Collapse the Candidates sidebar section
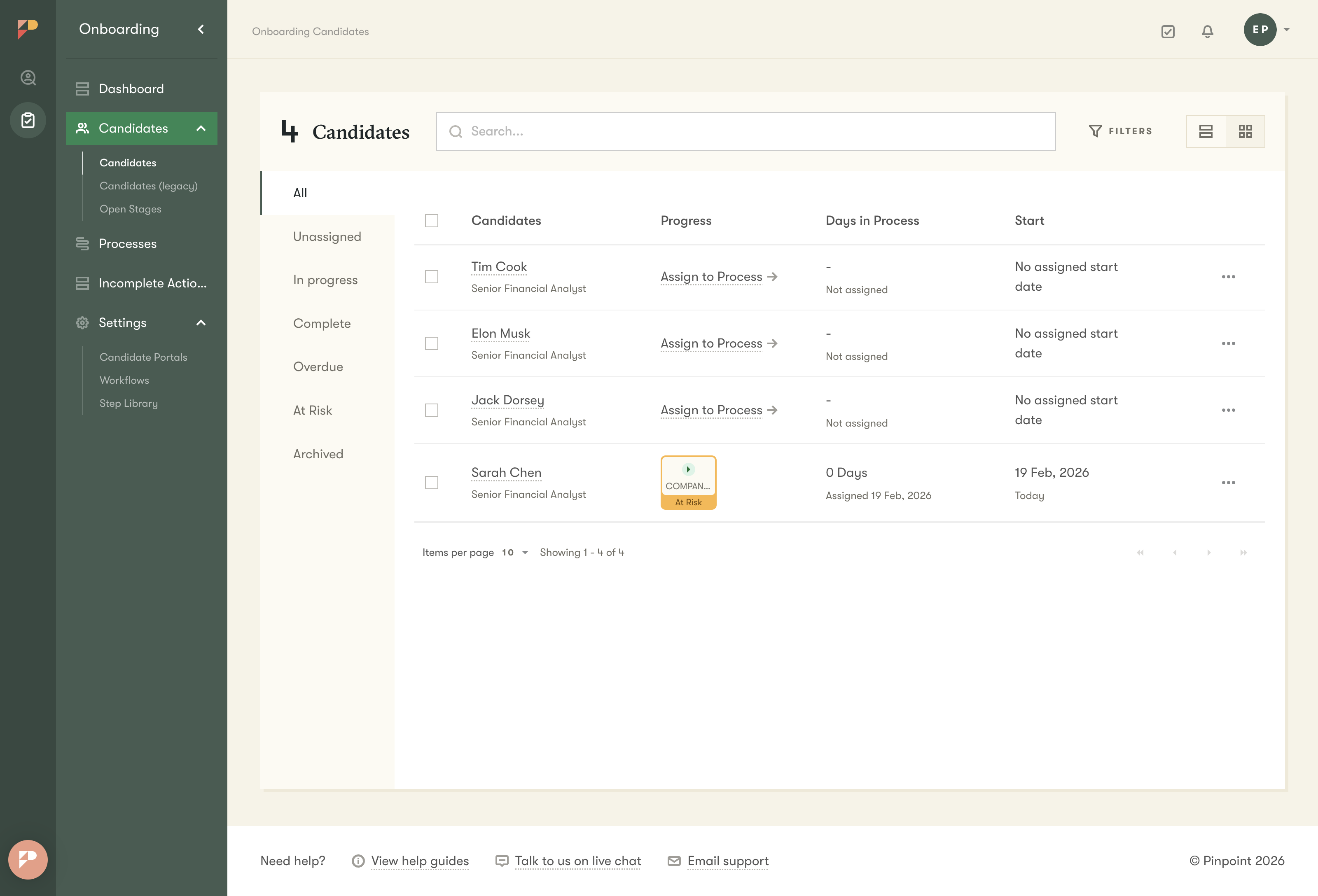 click(201, 129)
